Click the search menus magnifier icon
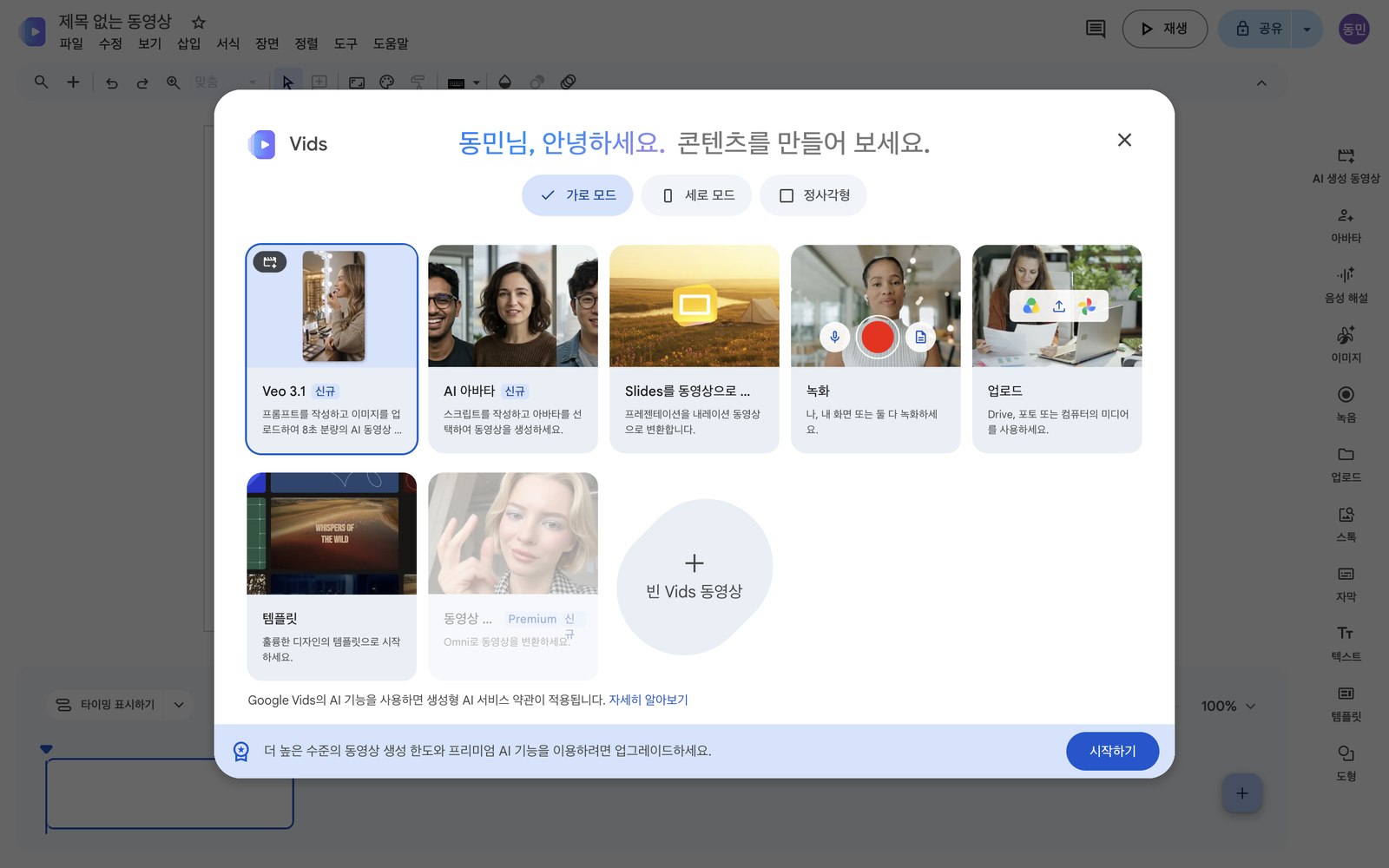Screen dimensions: 1389x868 pos(41,82)
